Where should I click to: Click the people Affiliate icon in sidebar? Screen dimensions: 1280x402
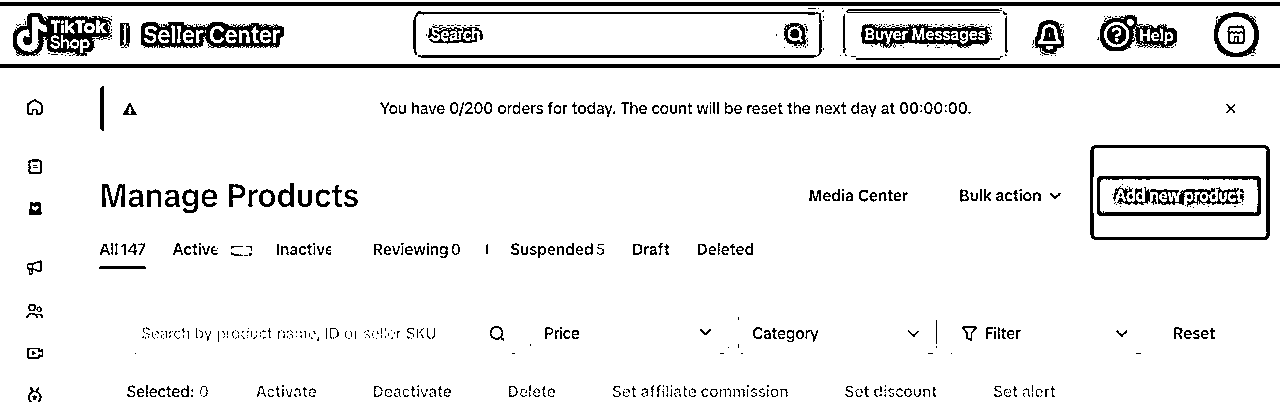tap(36, 311)
